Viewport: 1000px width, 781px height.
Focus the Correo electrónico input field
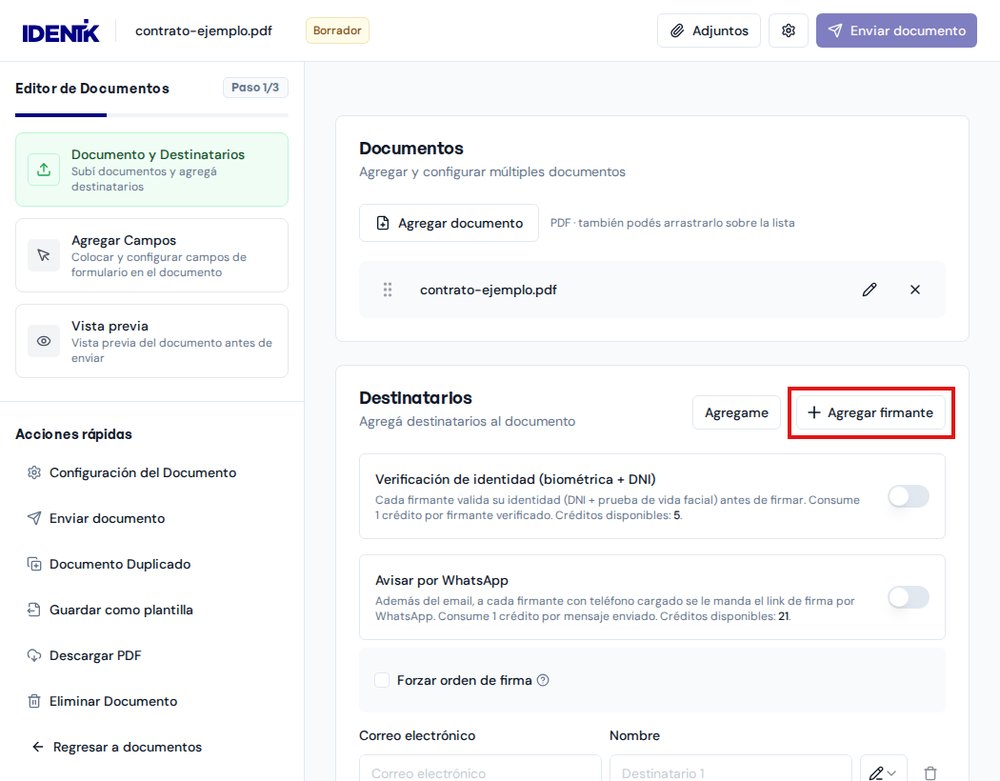480,768
